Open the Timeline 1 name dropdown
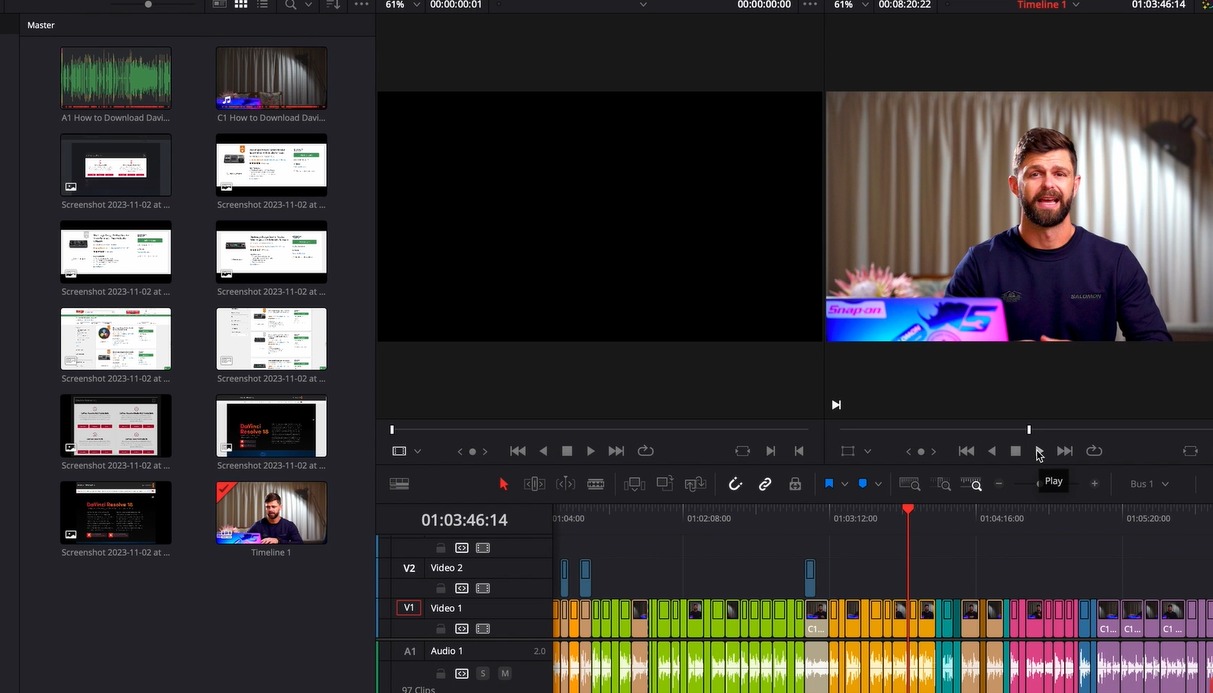This screenshot has width=1213, height=693. [x=1075, y=5]
